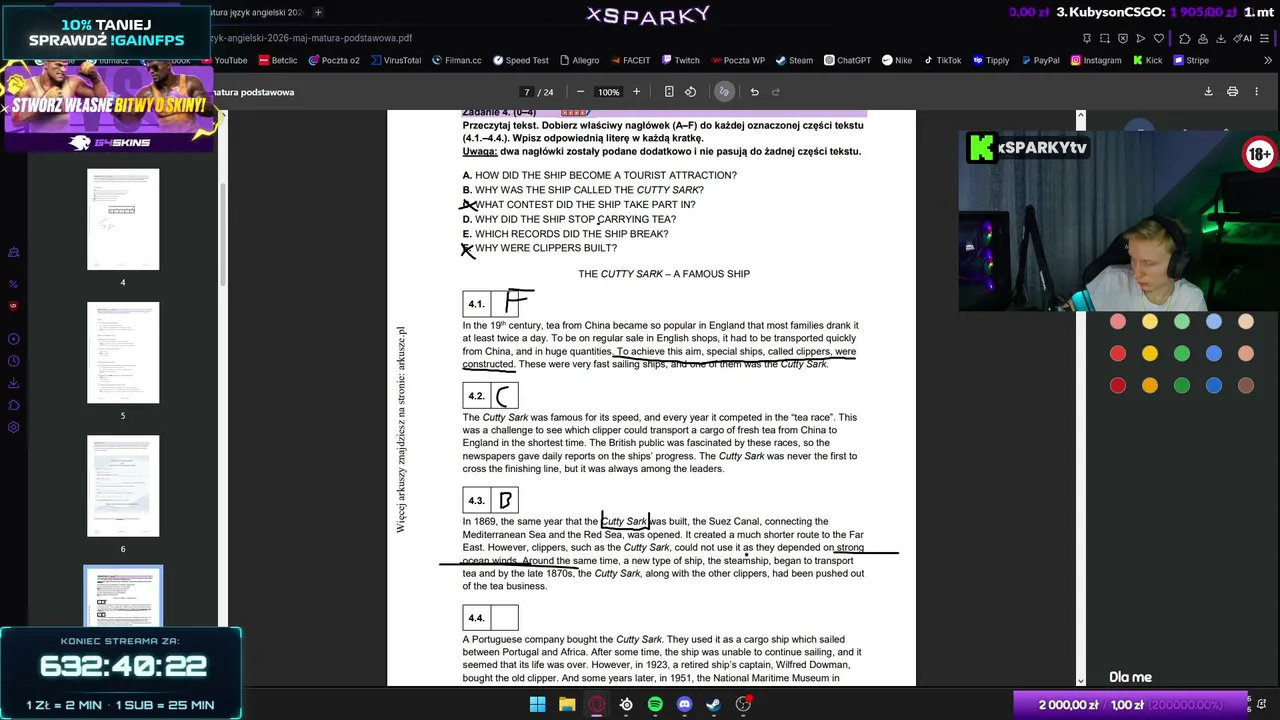Image resolution: width=1280 pixels, height=720 pixels.
Task: Pick the light pink color in top row
Action: click(x=1118, y=322)
